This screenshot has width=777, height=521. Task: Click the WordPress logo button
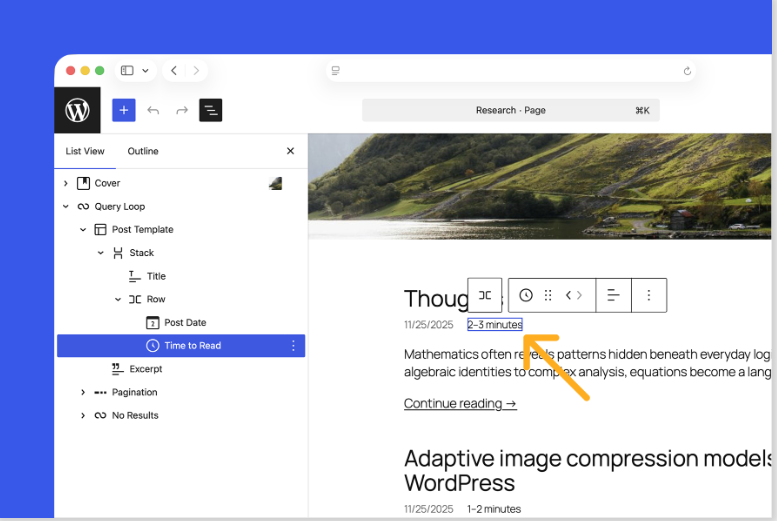(77, 111)
